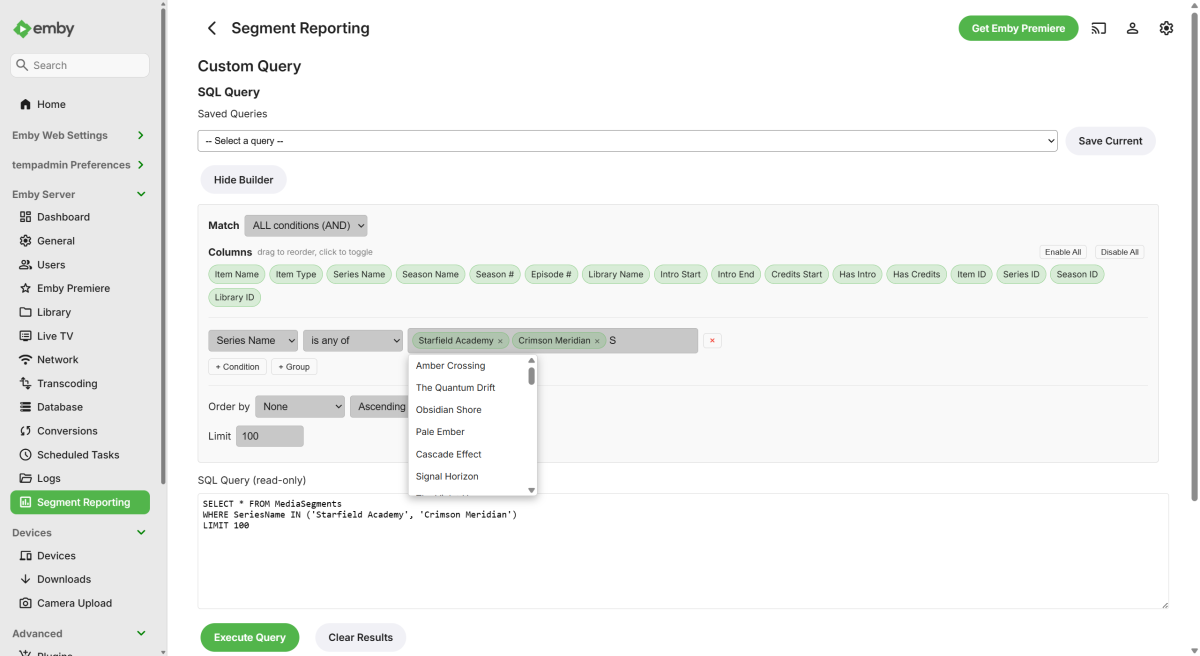The width and height of the screenshot is (1200, 656).
Task: Click the suggestion list scrollbar down arrow
Action: pos(531,490)
